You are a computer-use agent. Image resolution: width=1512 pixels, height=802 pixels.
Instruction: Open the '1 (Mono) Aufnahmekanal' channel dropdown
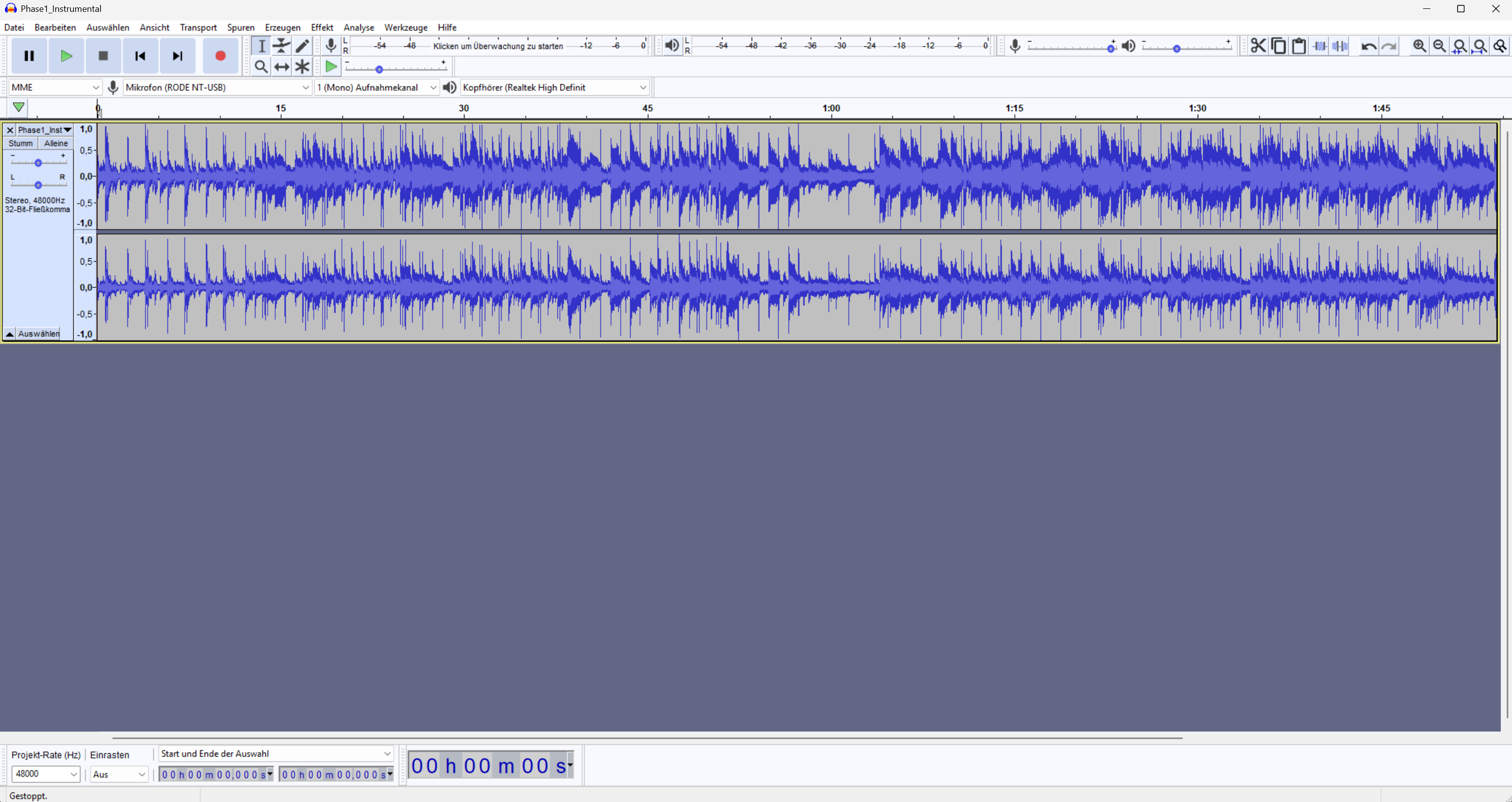(376, 87)
